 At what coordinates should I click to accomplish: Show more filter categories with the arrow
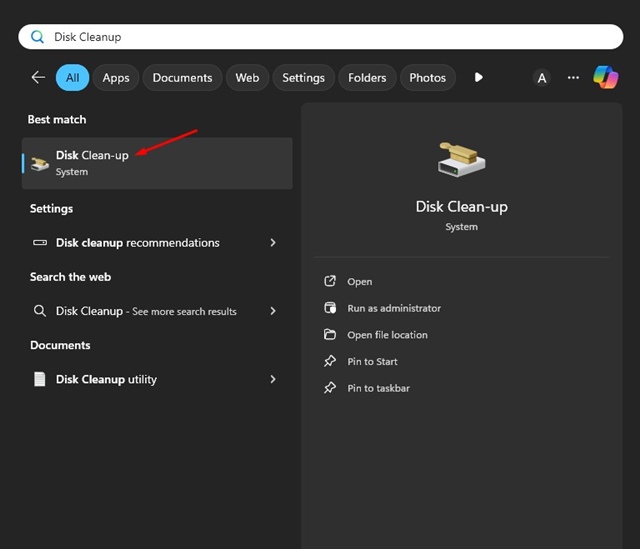(478, 78)
